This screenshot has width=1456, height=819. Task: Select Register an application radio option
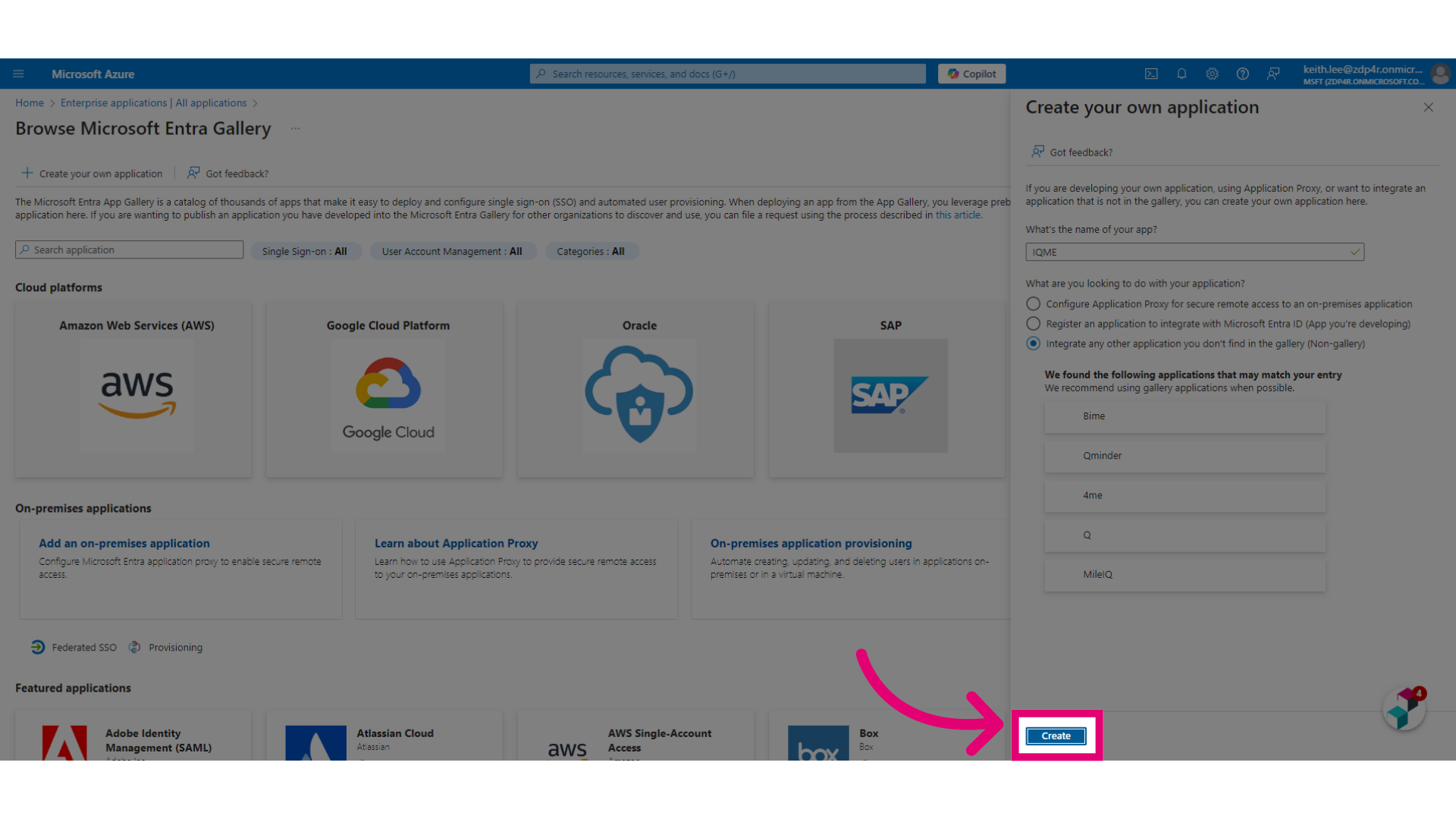(1033, 324)
